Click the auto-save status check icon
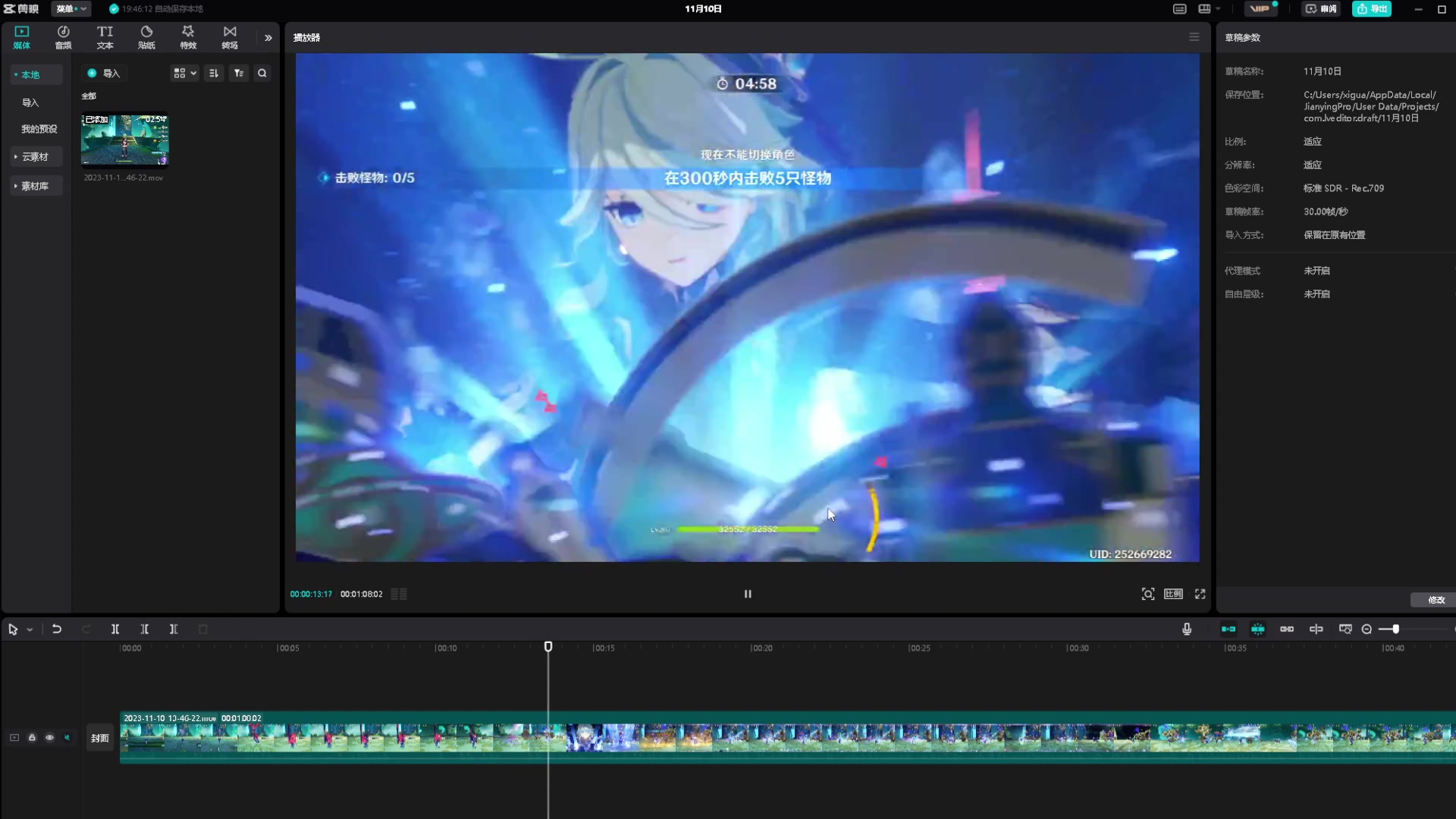The image size is (1456, 819). tap(114, 9)
